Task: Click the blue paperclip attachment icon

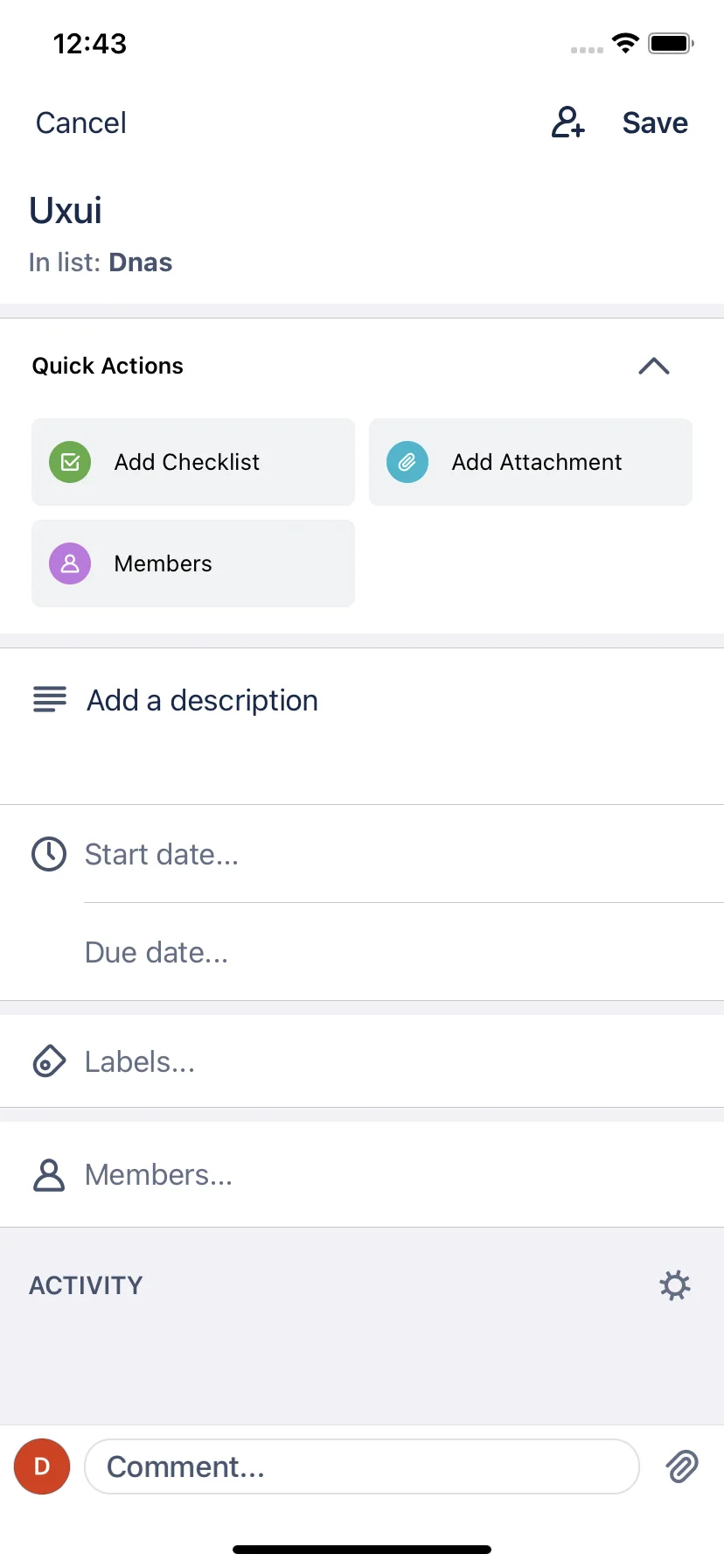Action: [407, 462]
